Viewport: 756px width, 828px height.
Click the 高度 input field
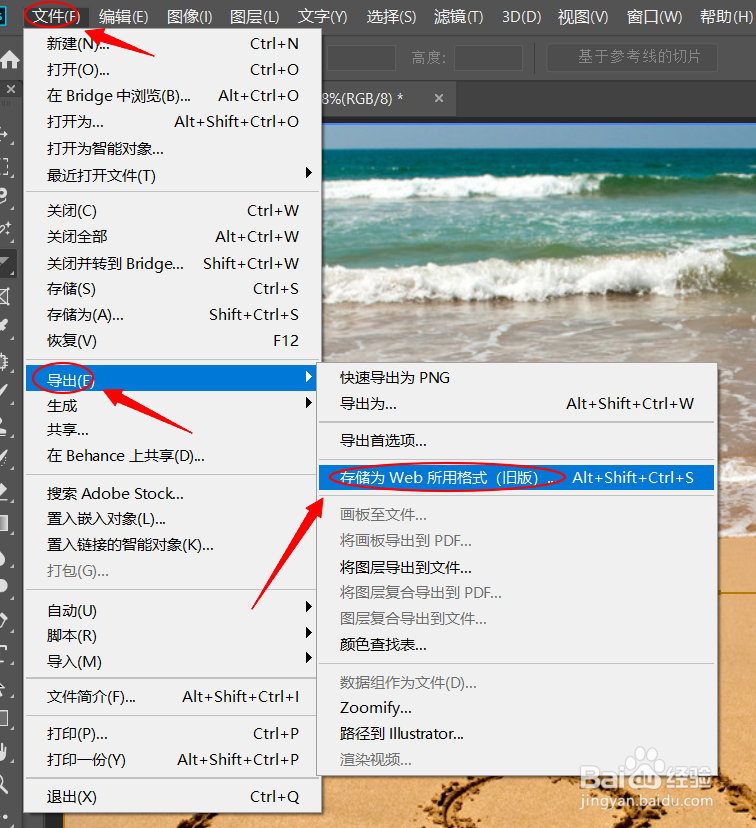488,58
